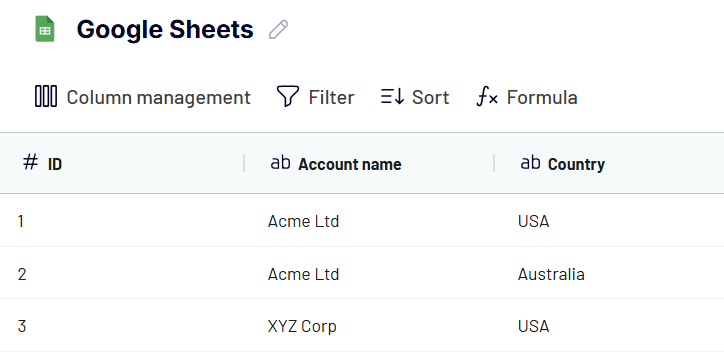Click the green Google Sheets icon
This screenshot has height=360, width=724.
[45, 29]
